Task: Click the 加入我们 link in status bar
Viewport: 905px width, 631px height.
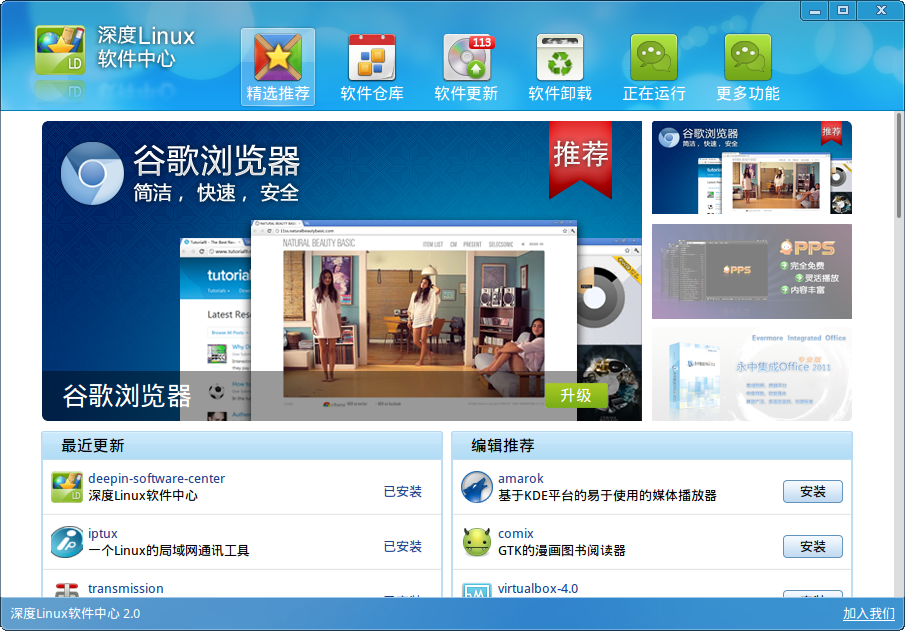Action: pos(869,614)
